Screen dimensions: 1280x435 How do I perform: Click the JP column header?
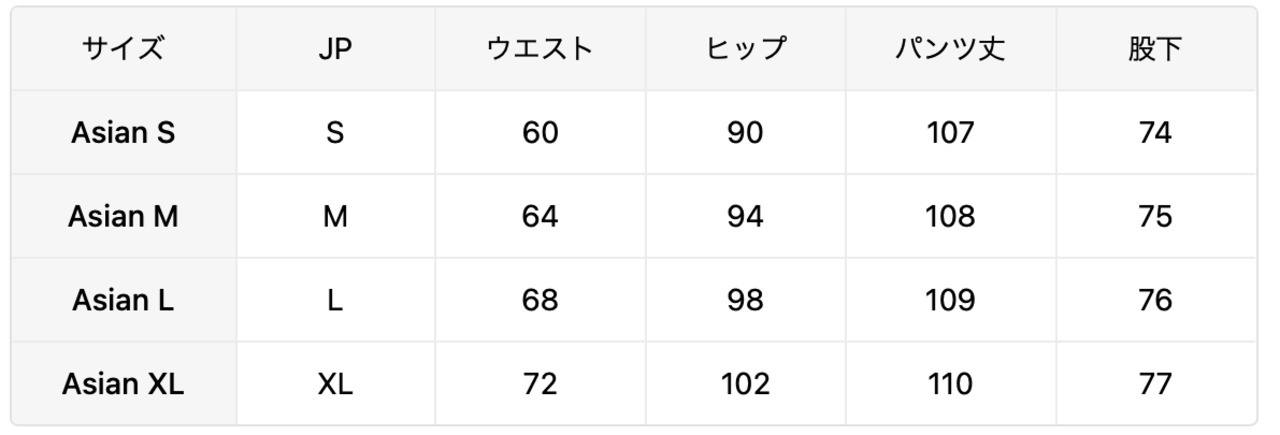pyautogui.click(x=335, y=50)
